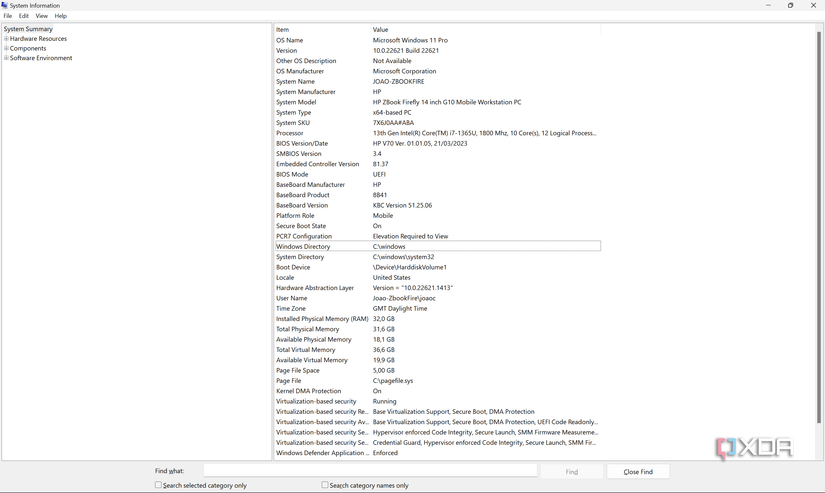Select Components tree item
Screen dimensions: 825x493
coord(28,48)
